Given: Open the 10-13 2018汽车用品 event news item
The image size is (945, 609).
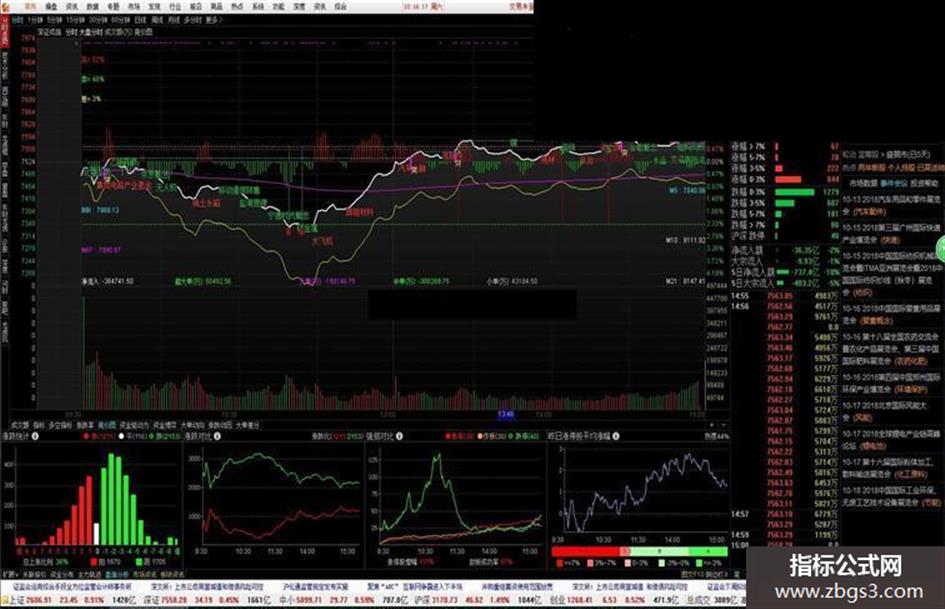Looking at the screenshot, I should point(891,205).
